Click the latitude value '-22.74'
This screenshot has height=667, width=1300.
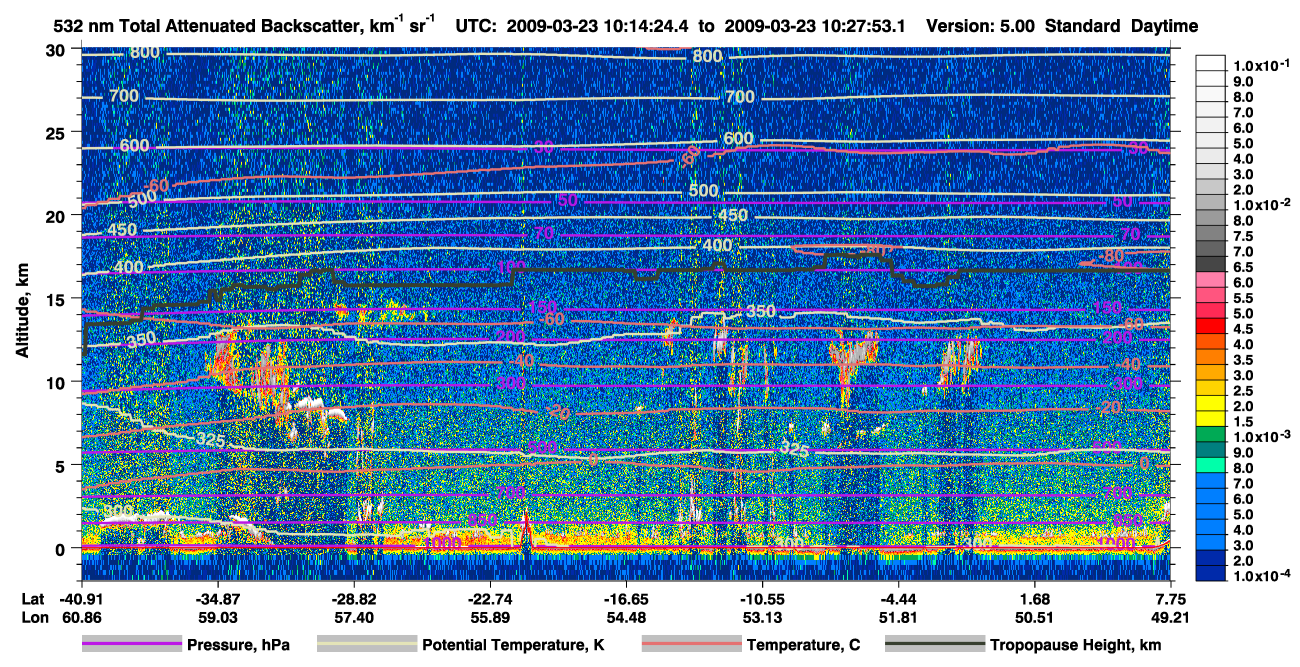coord(490,598)
